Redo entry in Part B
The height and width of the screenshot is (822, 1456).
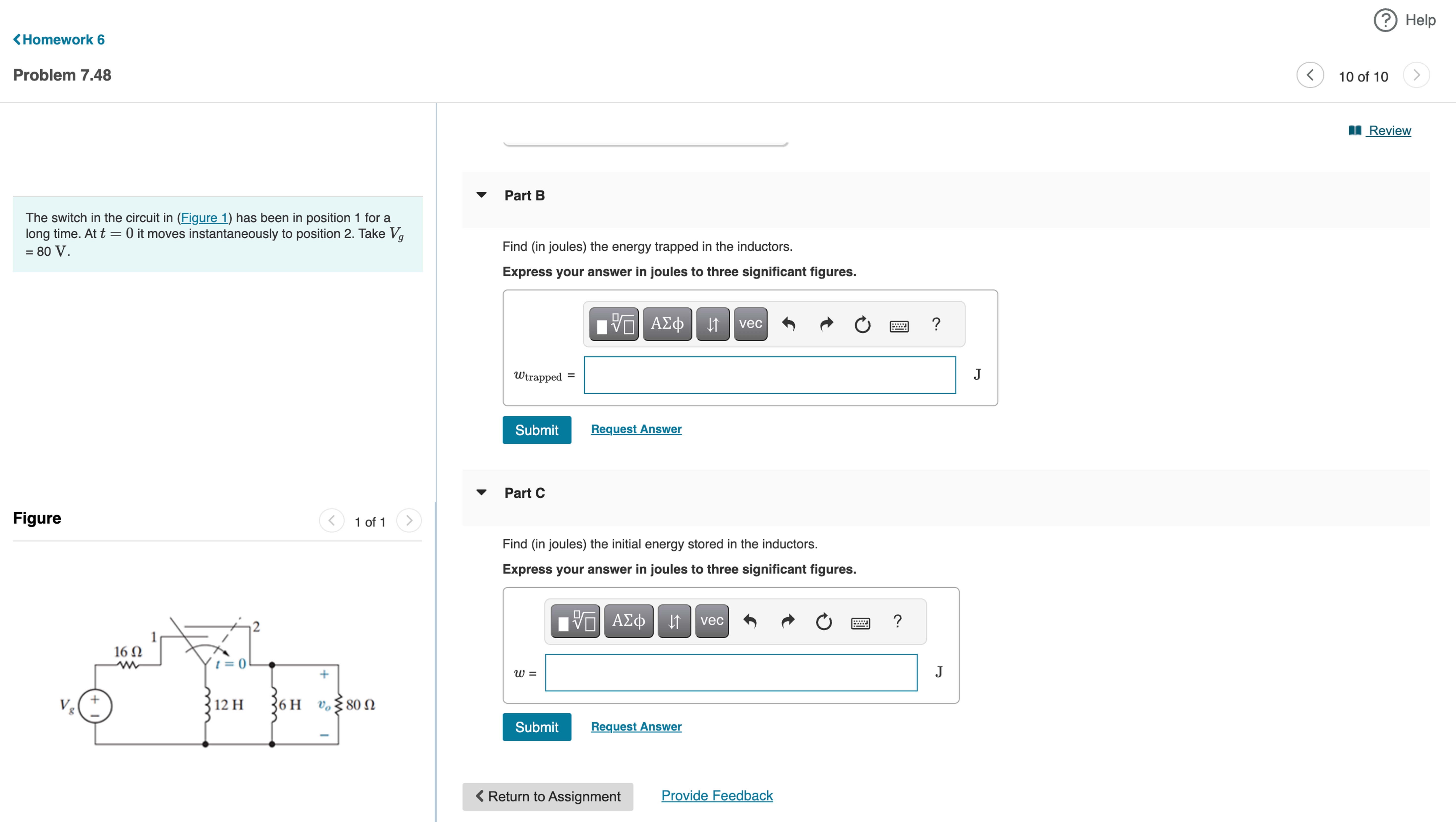826,324
